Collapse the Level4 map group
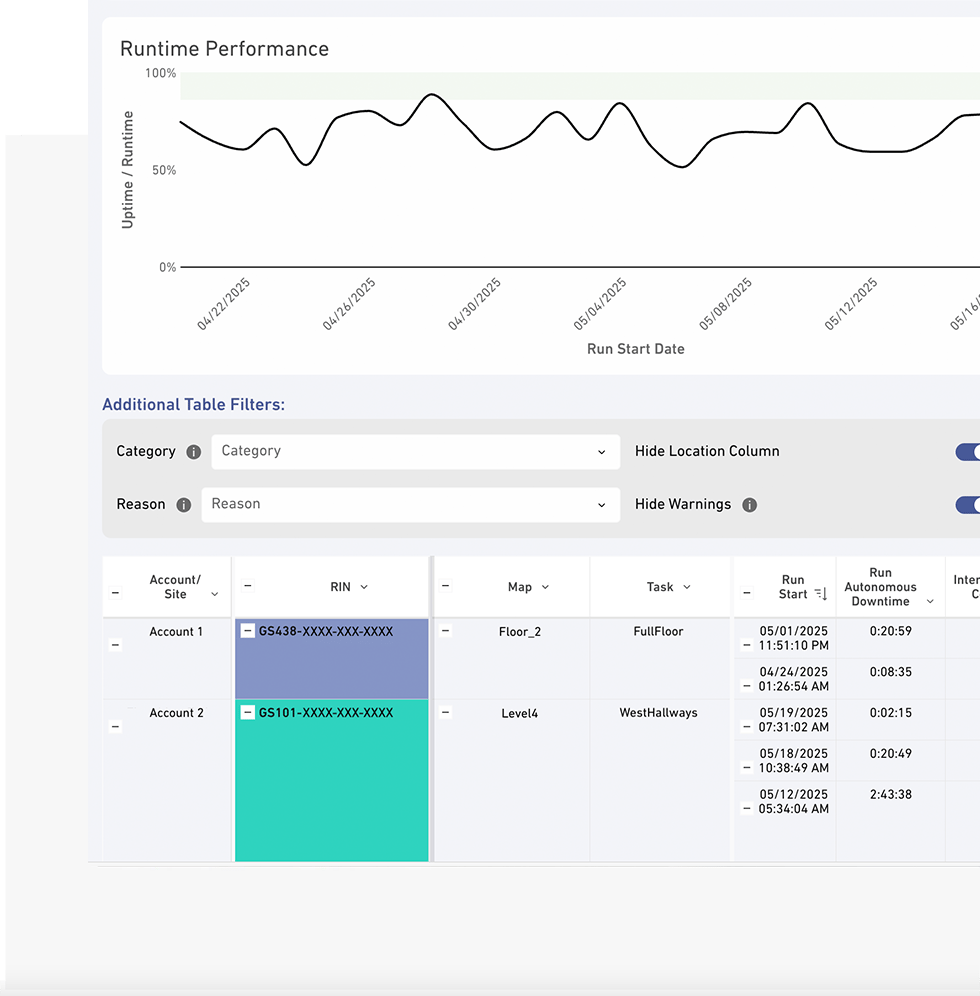Image resolution: width=980 pixels, height=996 pixels. (x=445, y=712)
